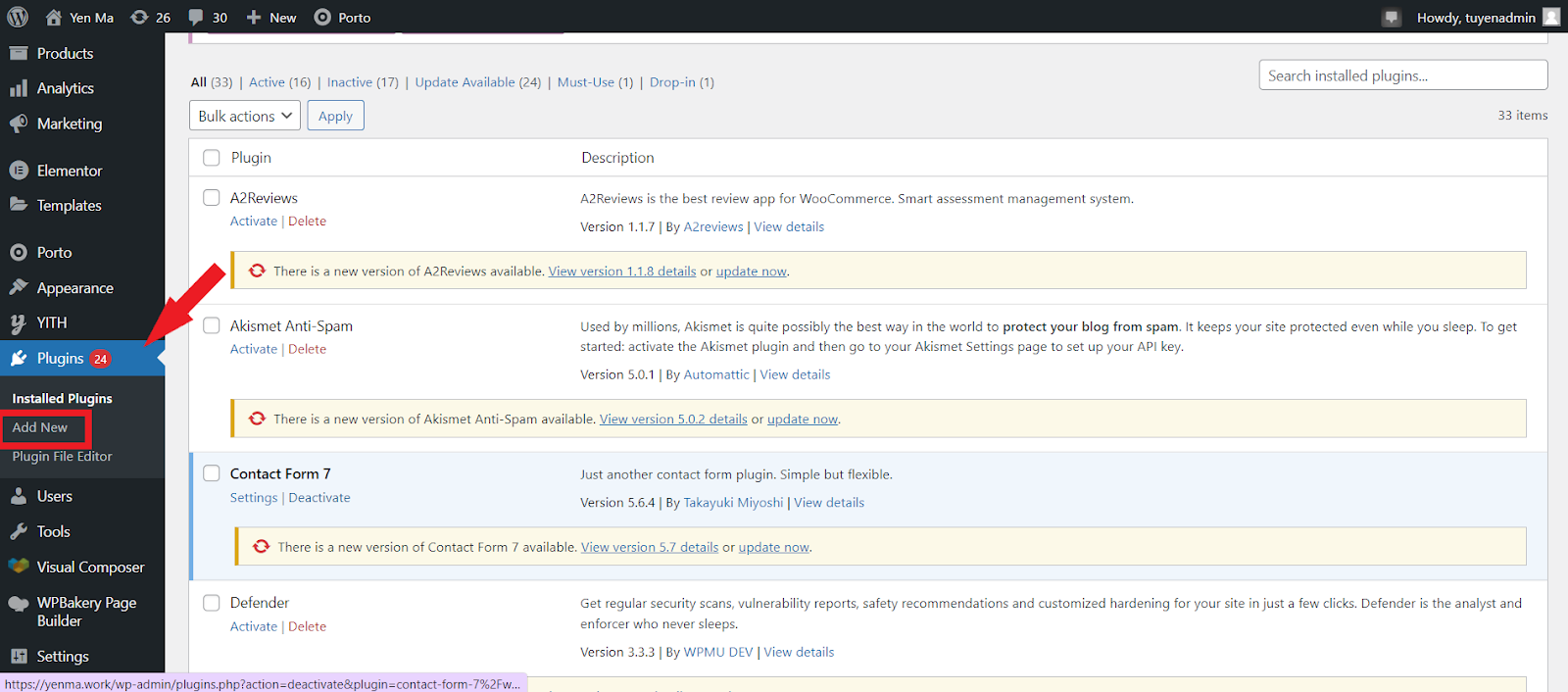Show All (33) plugins filter
Image resolution: width=1568 pixels, height=692 pixels.
(x=212, y=82)
